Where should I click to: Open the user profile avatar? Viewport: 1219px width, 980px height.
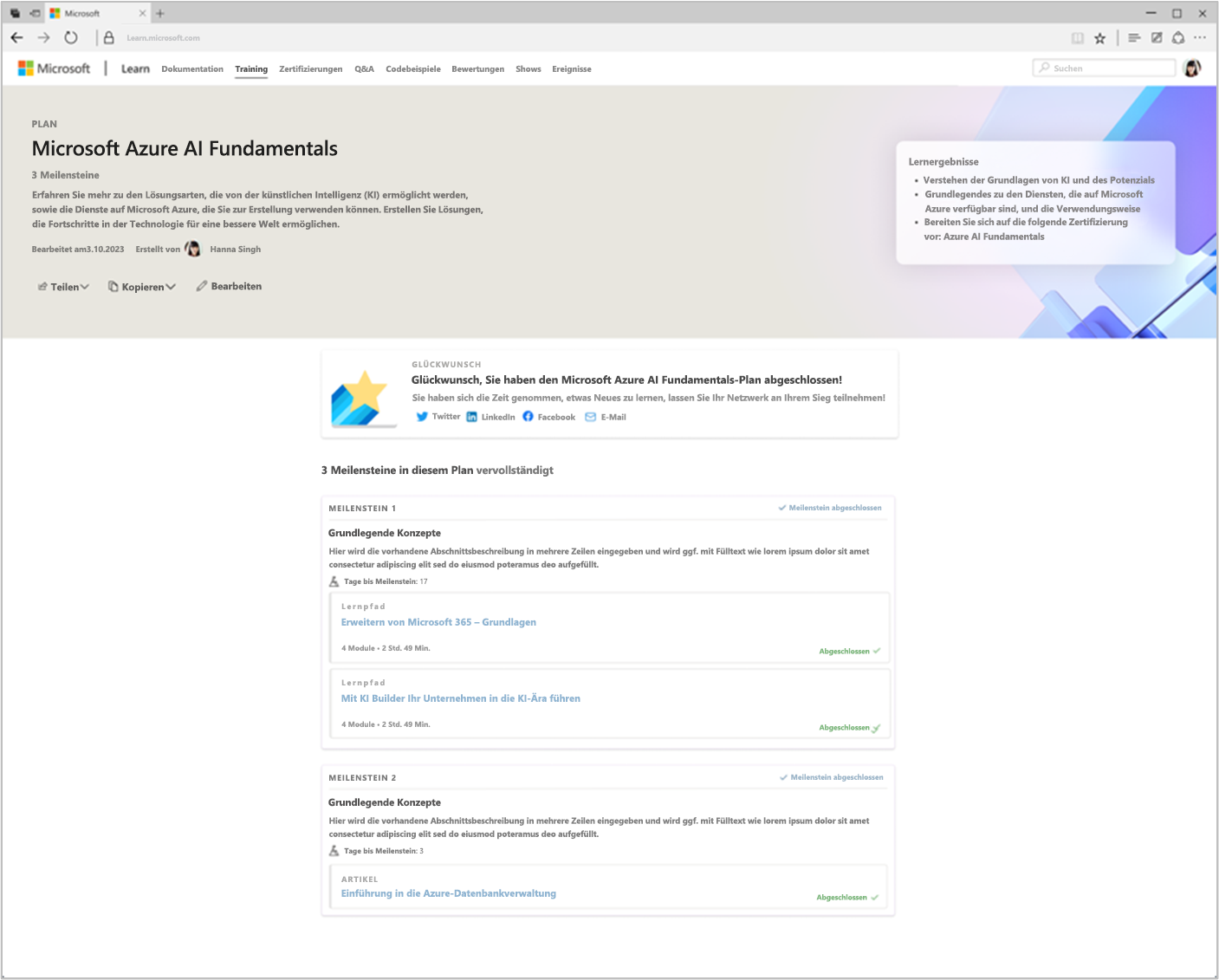click(x=1193, y=68)
